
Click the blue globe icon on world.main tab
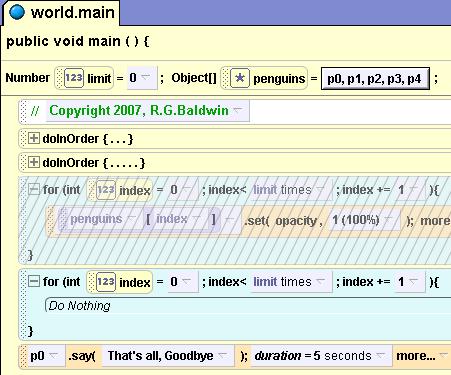[17, 12]
